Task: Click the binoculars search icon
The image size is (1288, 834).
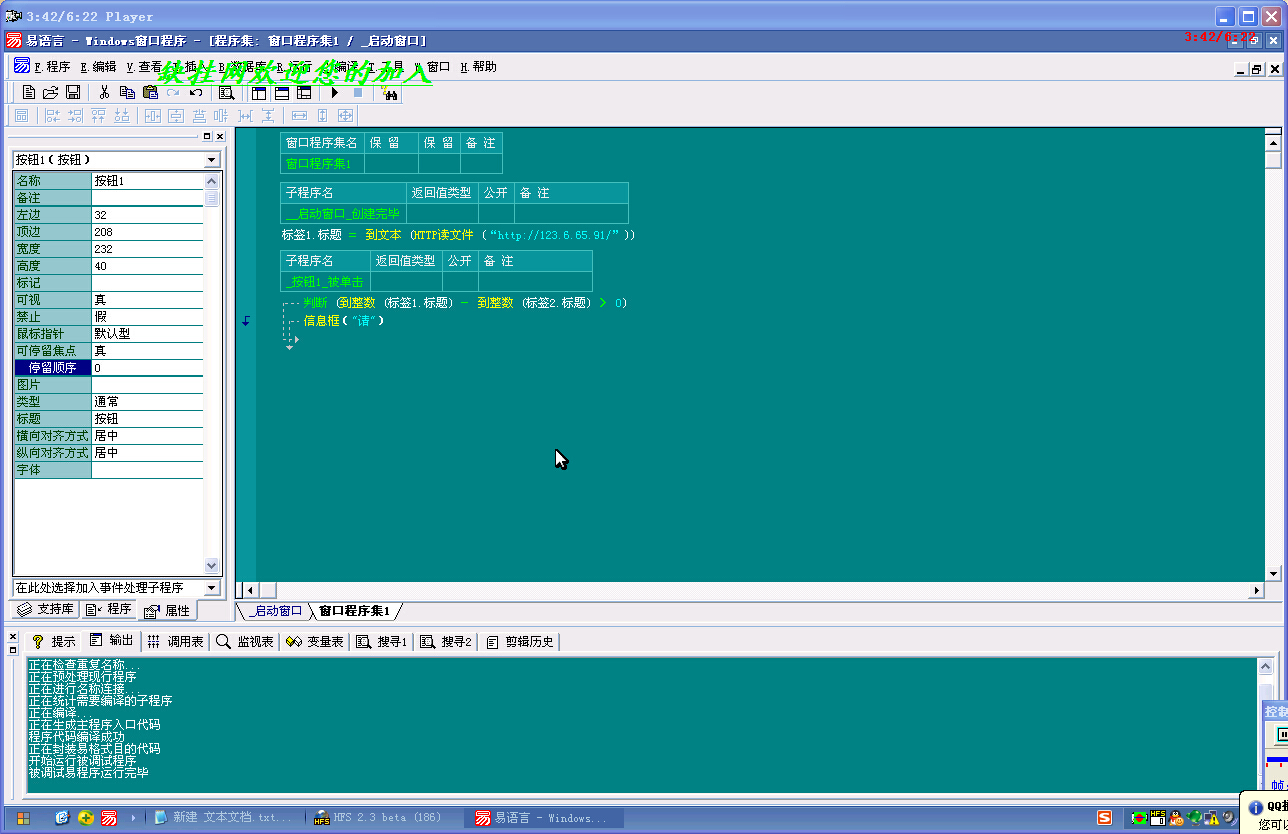Action: [x=389, y=93]
